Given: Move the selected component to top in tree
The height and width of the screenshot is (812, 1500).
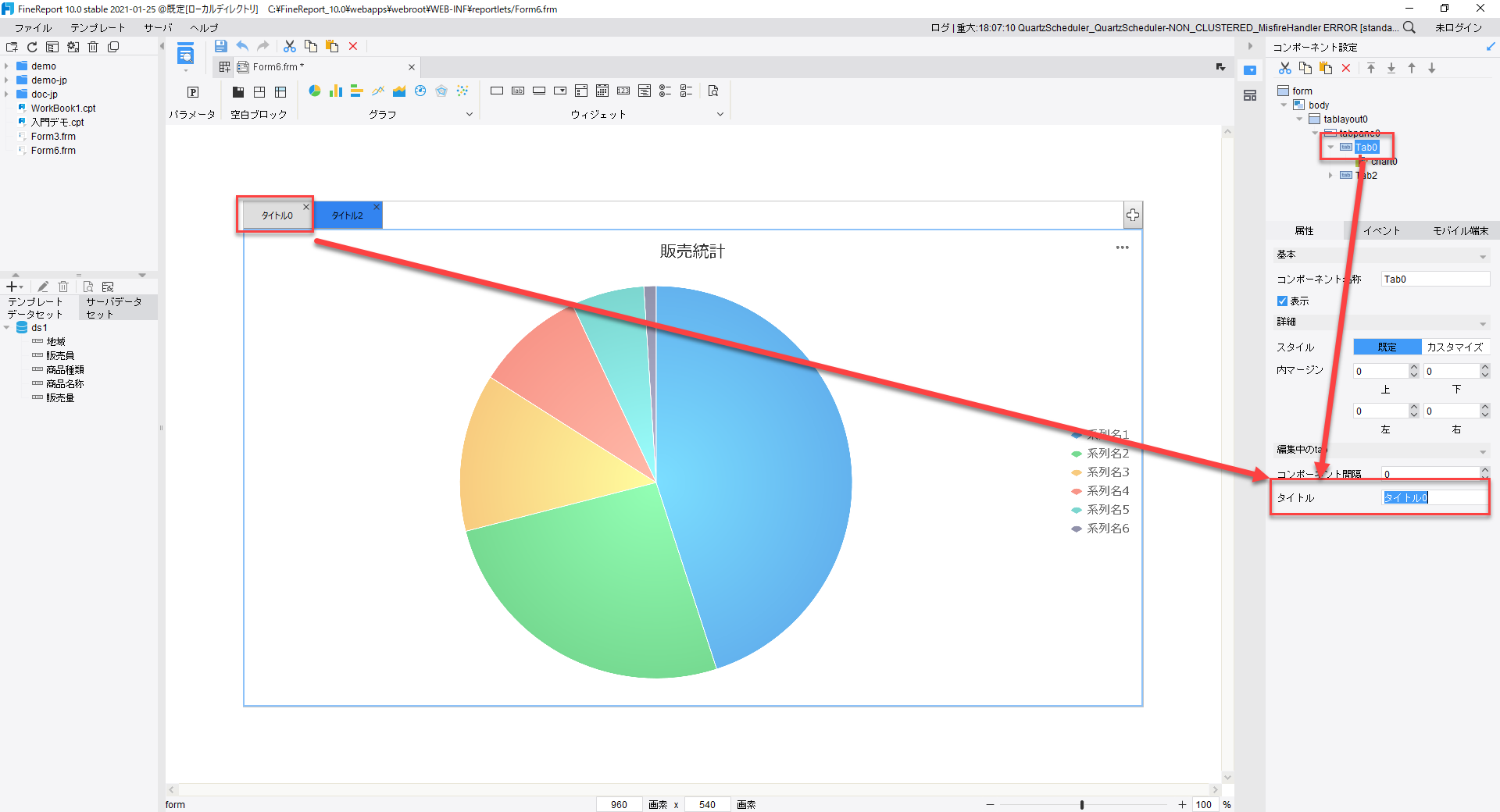Looking at the screenshot, I should [1371, 68].
